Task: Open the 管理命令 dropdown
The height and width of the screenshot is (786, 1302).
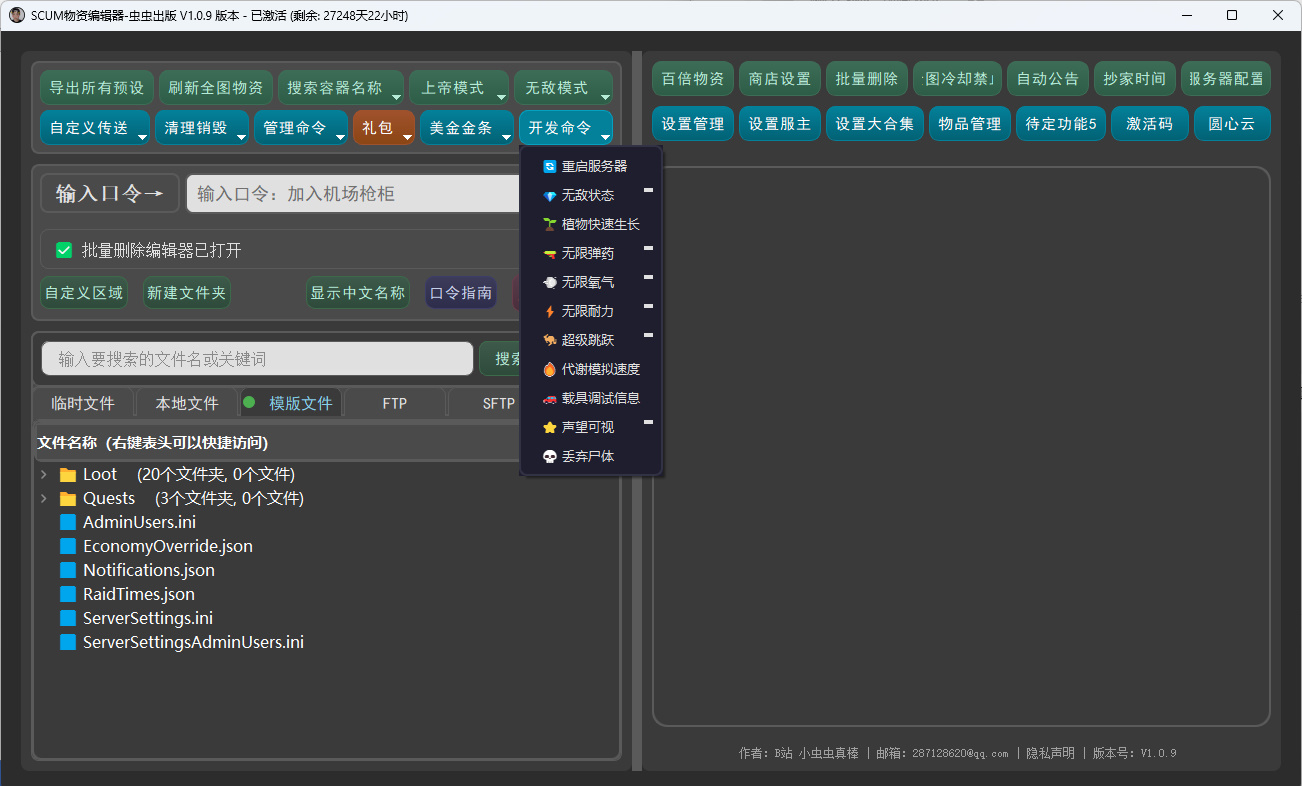Action: point(301,128)
